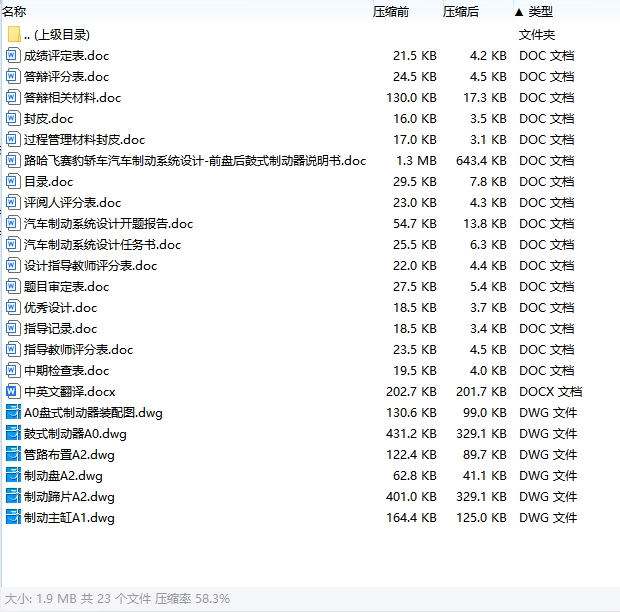Image resolution: width=620 pixels, height=612 pixels.
Task: Select the file name 制动主缸A1.dwg
Action: pos(69,517)
